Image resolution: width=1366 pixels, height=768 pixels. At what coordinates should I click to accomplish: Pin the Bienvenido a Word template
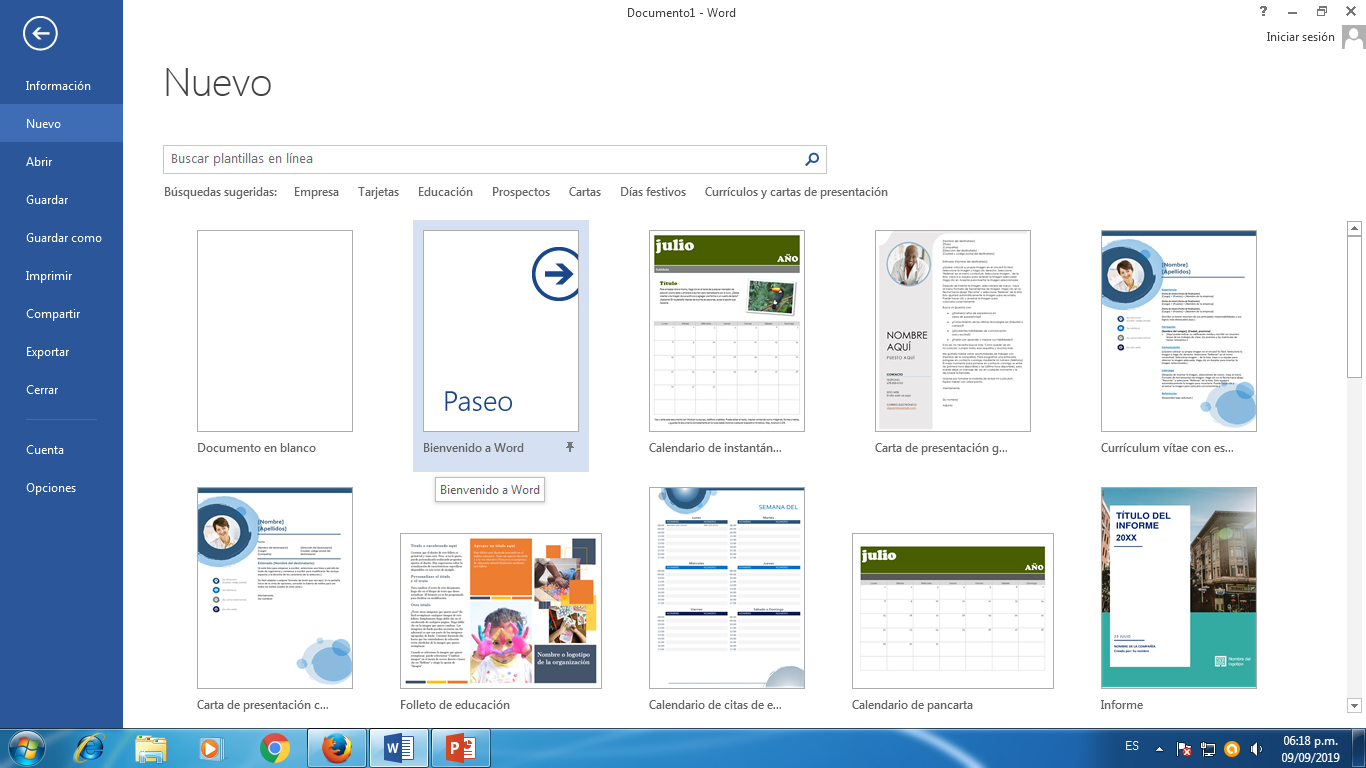click(x=570, y=447)
